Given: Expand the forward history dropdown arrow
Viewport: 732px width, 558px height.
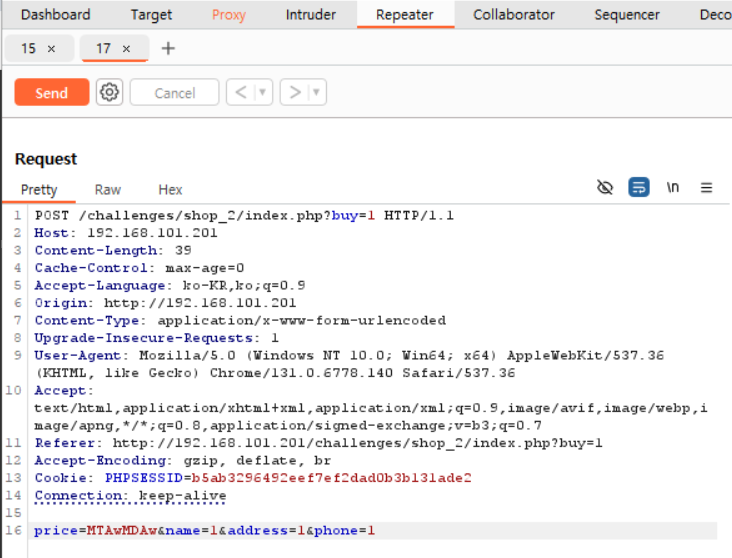Looking at the screenshot, I should point(317,92).
